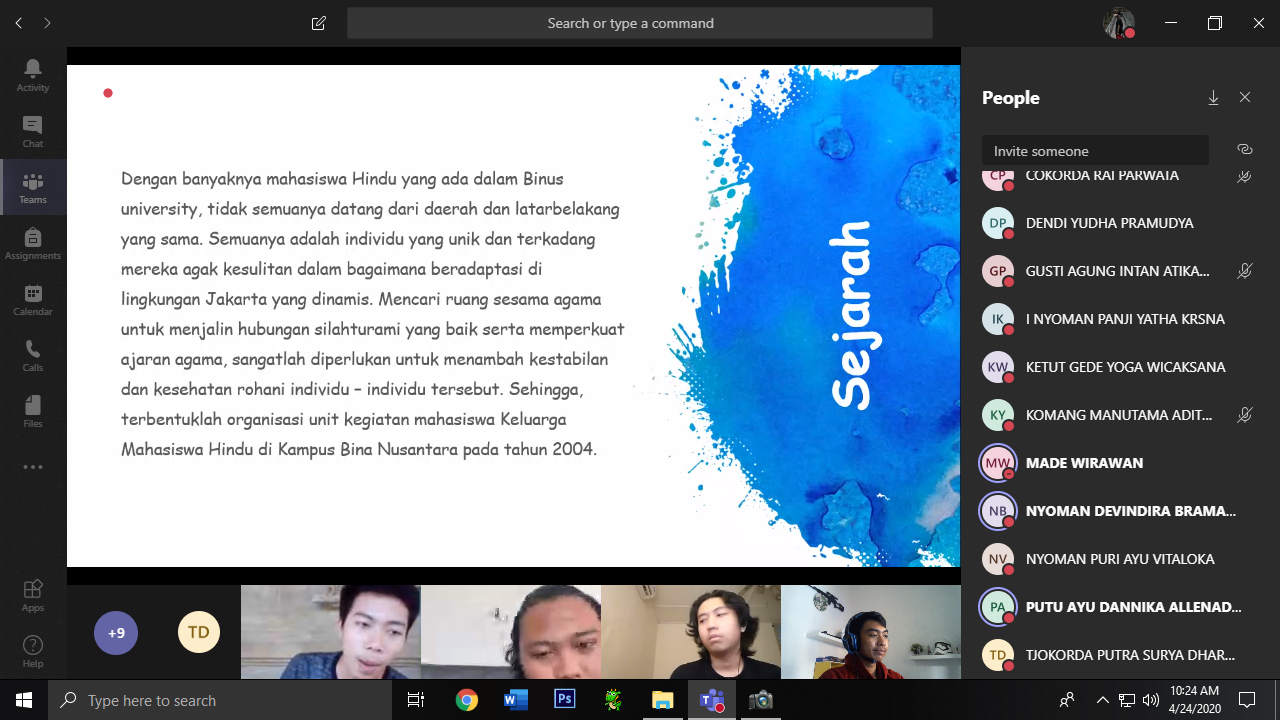This screenshot has height=720, width=1280.
Task: Click the muted mic icon for Cokorda Rai
Action: pos(1244,177)
